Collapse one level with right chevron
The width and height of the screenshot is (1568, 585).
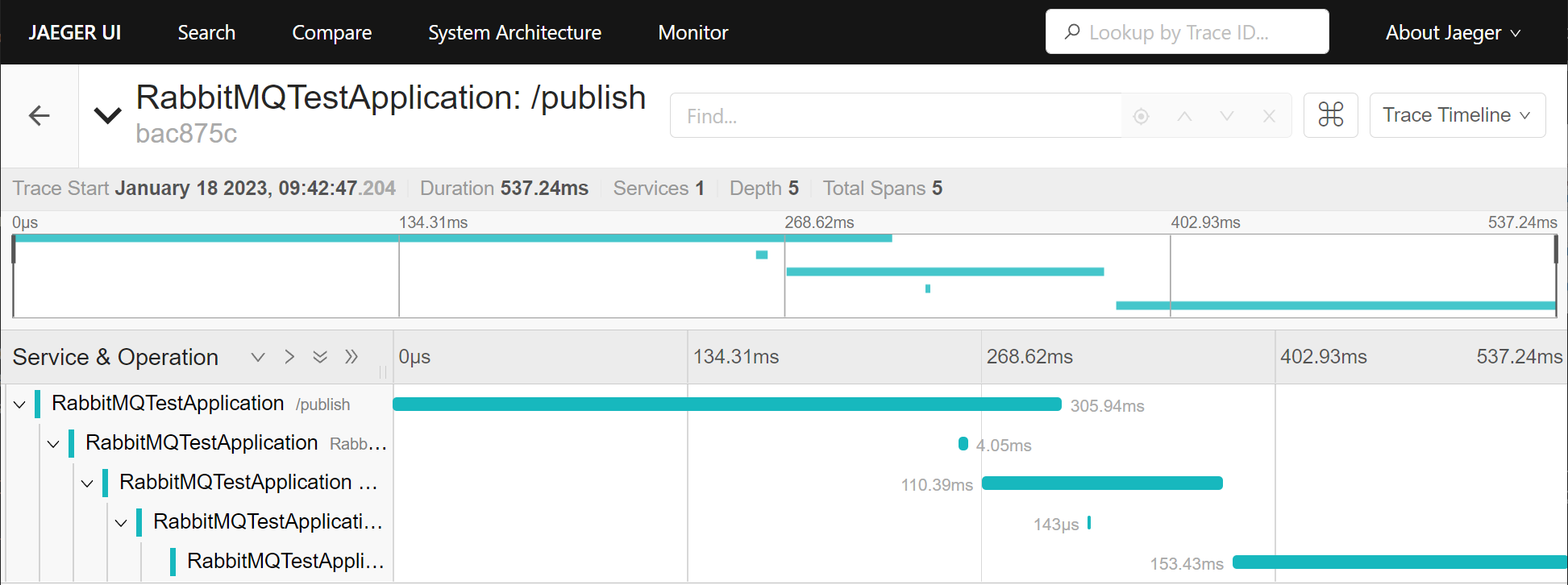[x=289, y=357]
